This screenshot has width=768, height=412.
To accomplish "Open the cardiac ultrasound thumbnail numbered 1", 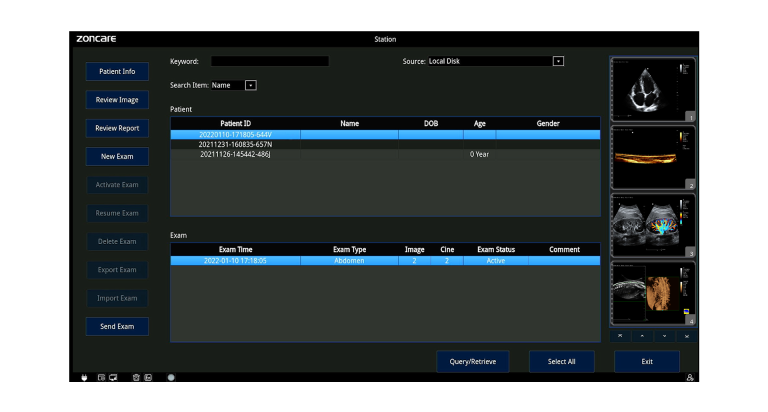I will pyautogui.click(x=652, y=90).
